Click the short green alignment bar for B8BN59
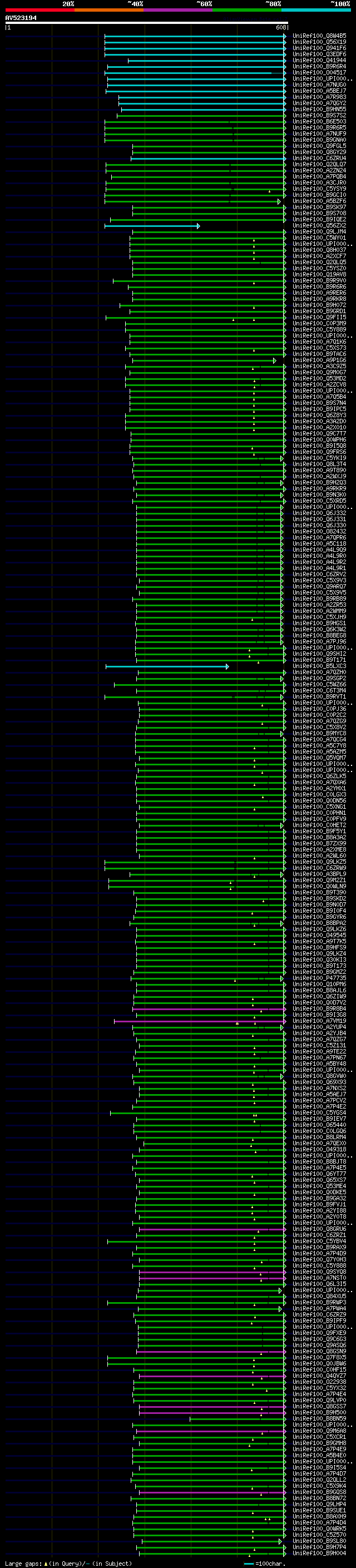Image resolution: width=356 pixels, height=1568 pixels. click(x=238, y=1419)
